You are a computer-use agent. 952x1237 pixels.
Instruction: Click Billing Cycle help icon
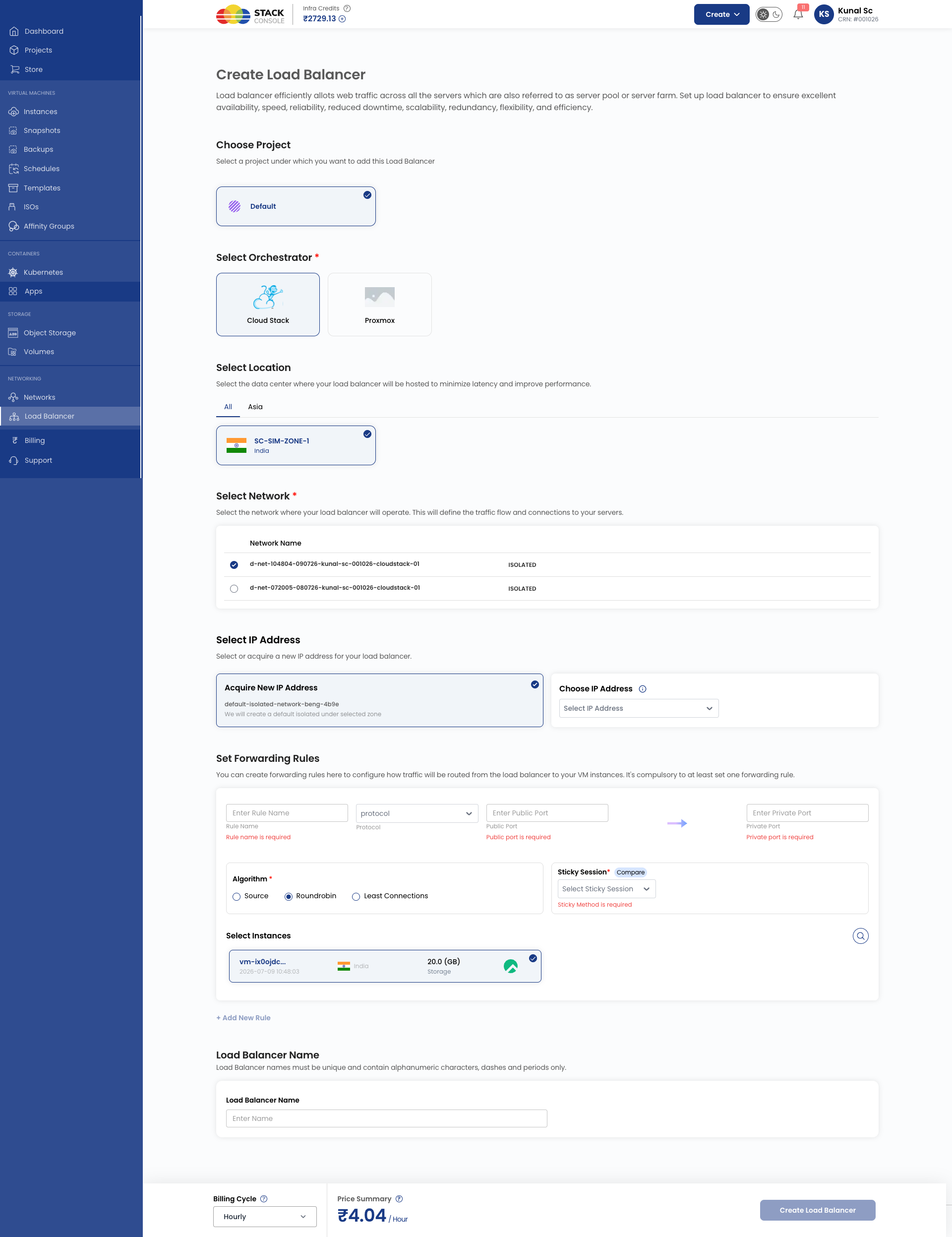pyautogui.click(x=264, y=1198)
